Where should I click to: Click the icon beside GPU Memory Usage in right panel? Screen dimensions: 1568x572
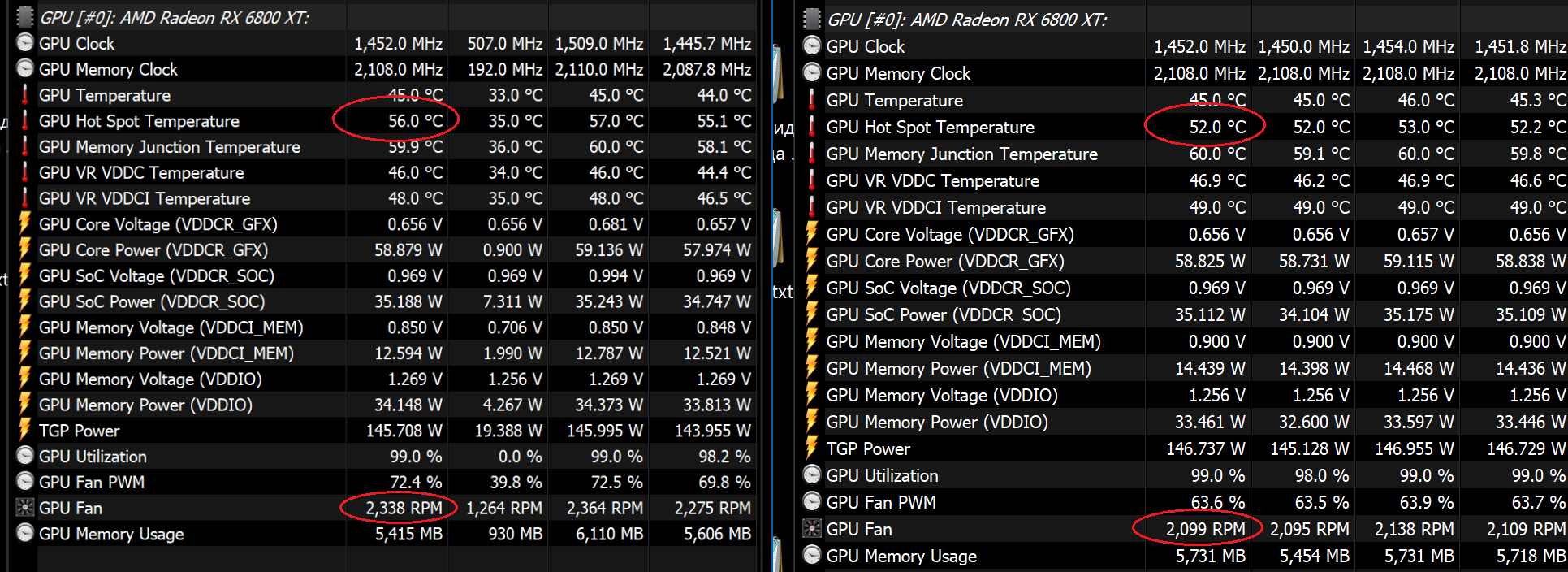812,556
